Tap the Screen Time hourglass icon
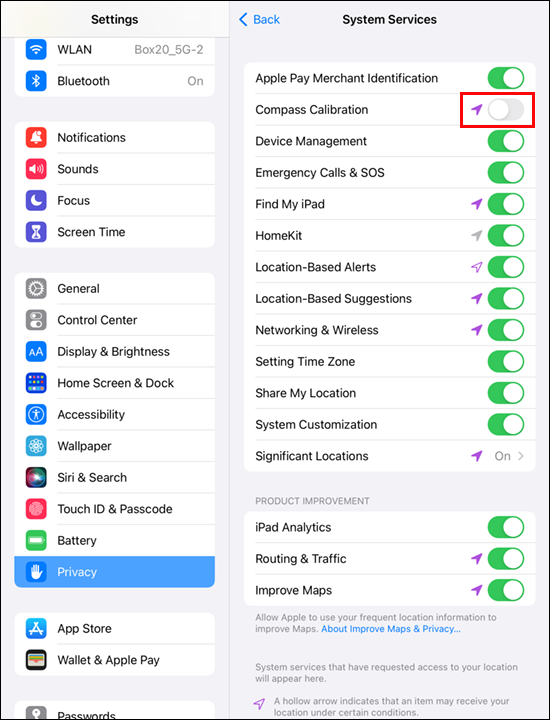550x720 pixels. pyautogui.click(x=36, y=232)
